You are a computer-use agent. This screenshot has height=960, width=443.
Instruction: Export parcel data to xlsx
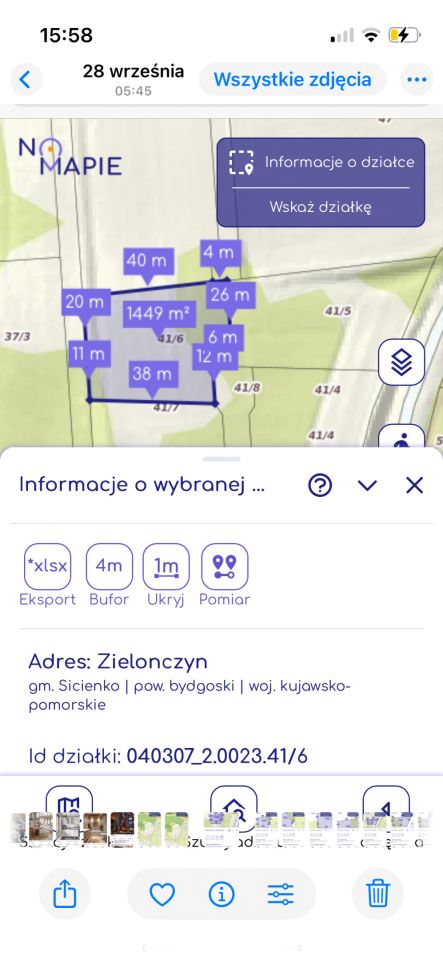[48, 566]
